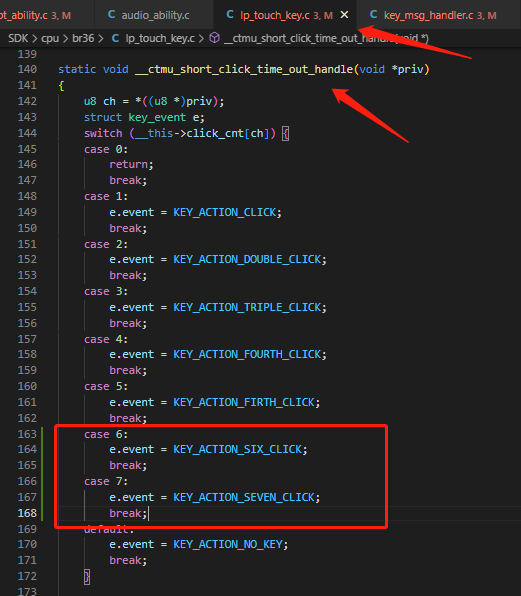This screenshot has height=596, width=521.
Task: Click lp_touch_key.c in the breadcrumb
Action: tap(160, 38)
